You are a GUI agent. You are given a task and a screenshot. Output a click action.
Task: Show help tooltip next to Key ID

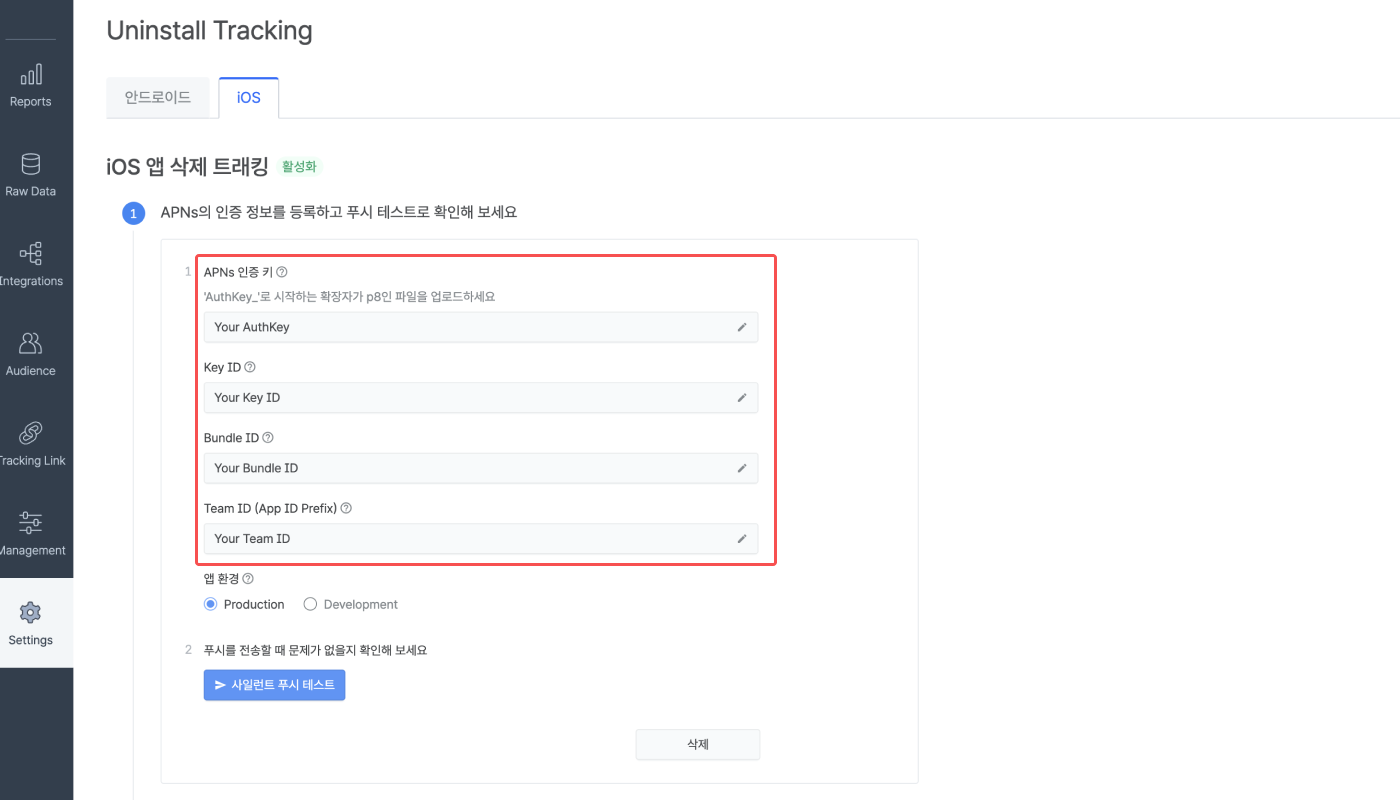tap(250, 367)
